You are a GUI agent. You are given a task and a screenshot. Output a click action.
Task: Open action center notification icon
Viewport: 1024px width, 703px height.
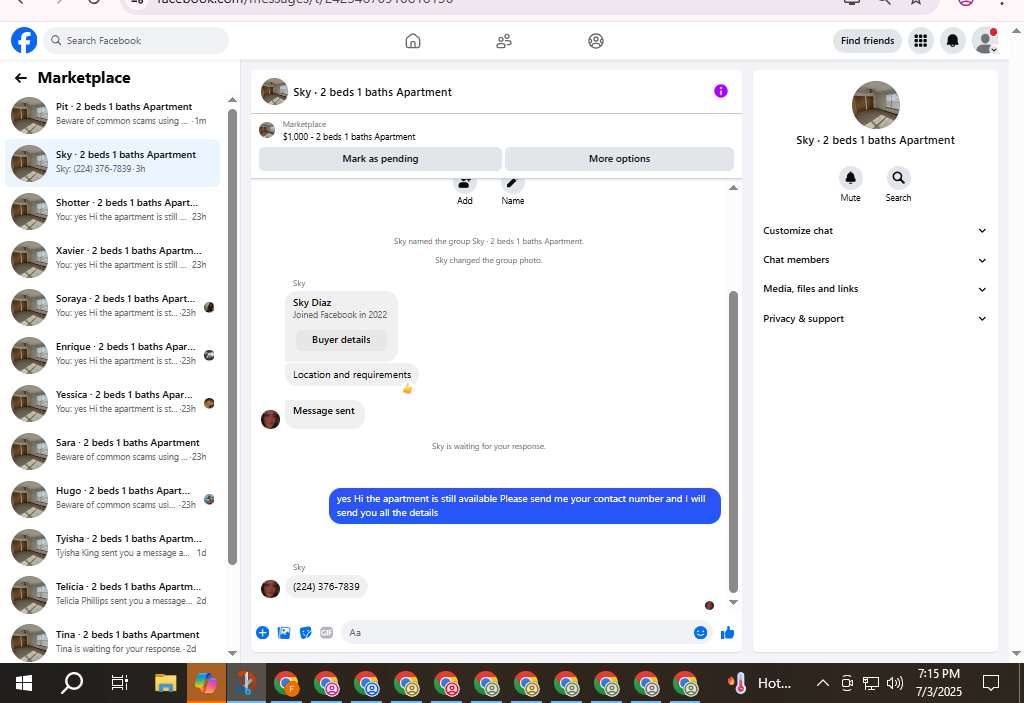(x=991, y=683)
